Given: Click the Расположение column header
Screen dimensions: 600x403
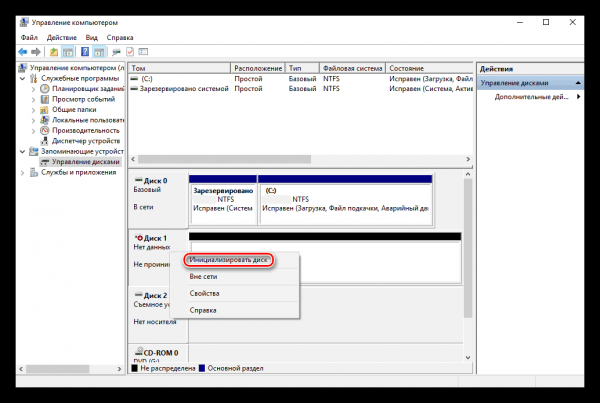Looking at the screenshot, I should (258, 68).
